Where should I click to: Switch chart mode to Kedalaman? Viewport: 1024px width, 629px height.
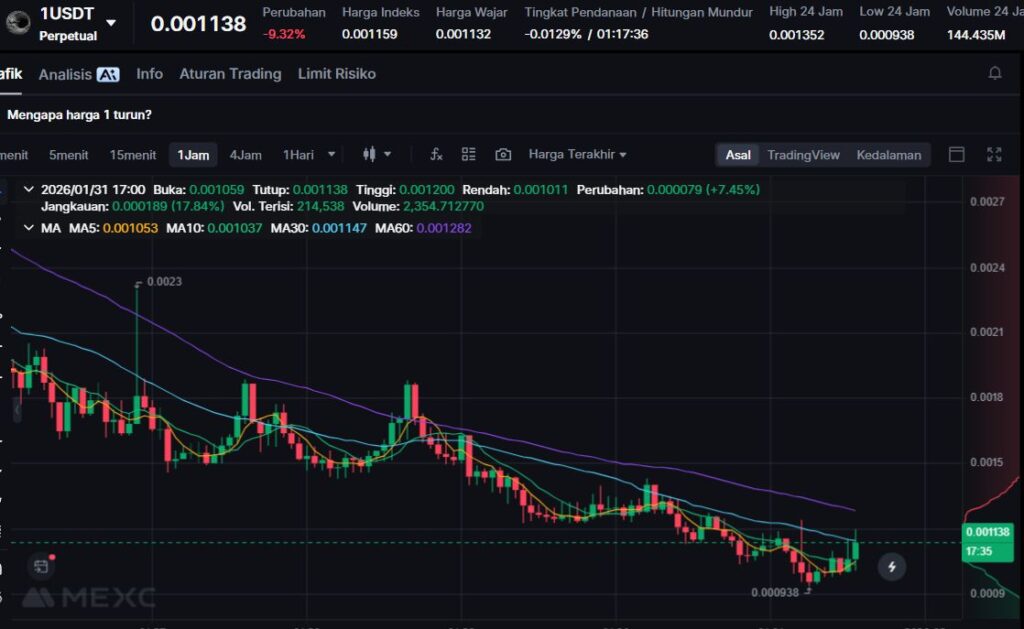pyautogui.click(x=888, y=155)
